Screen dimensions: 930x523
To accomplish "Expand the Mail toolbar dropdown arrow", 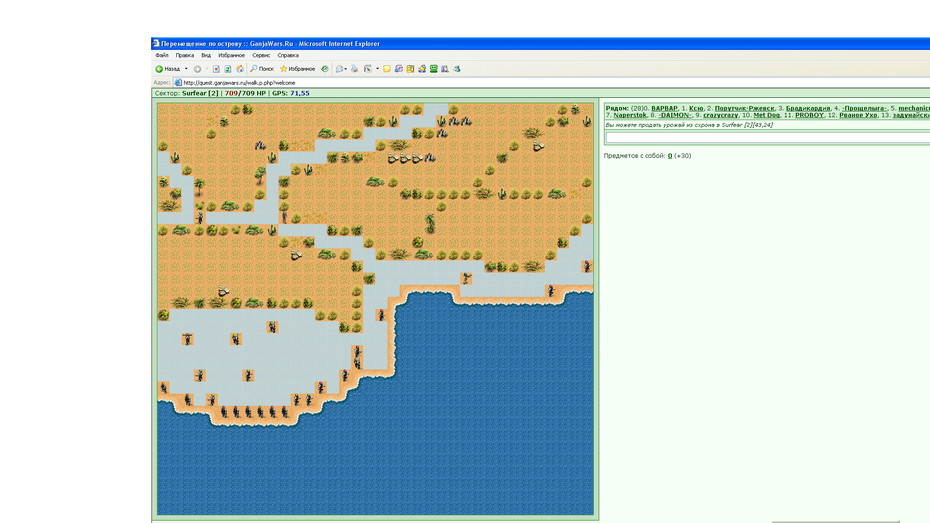I will click(345, 69).
